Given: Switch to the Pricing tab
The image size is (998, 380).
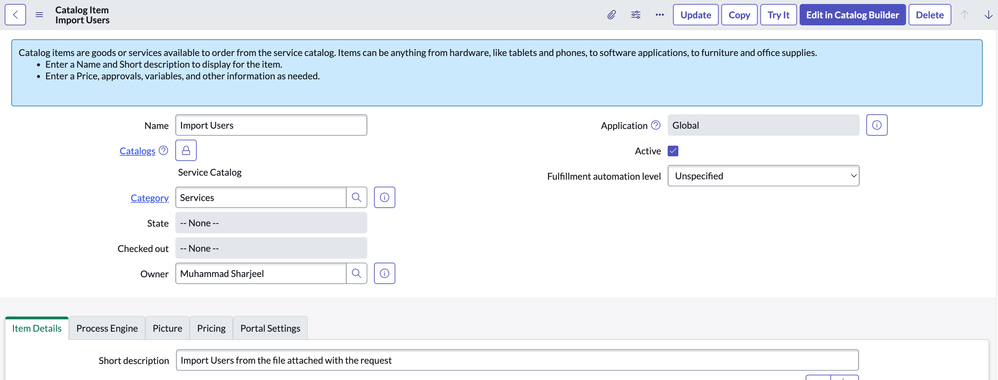Looking at the screenshot, I should [211, 328].
